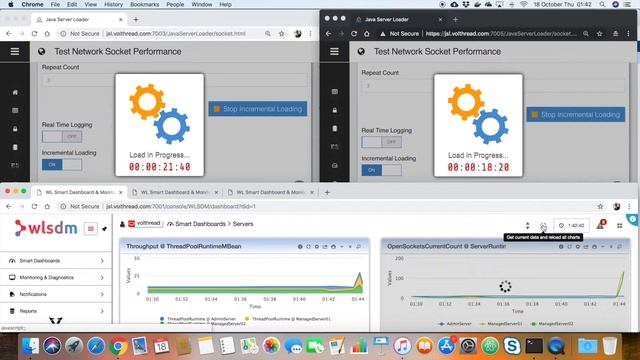Refresh the Throughput chart panel
The image size is (640, 360).
309,247
